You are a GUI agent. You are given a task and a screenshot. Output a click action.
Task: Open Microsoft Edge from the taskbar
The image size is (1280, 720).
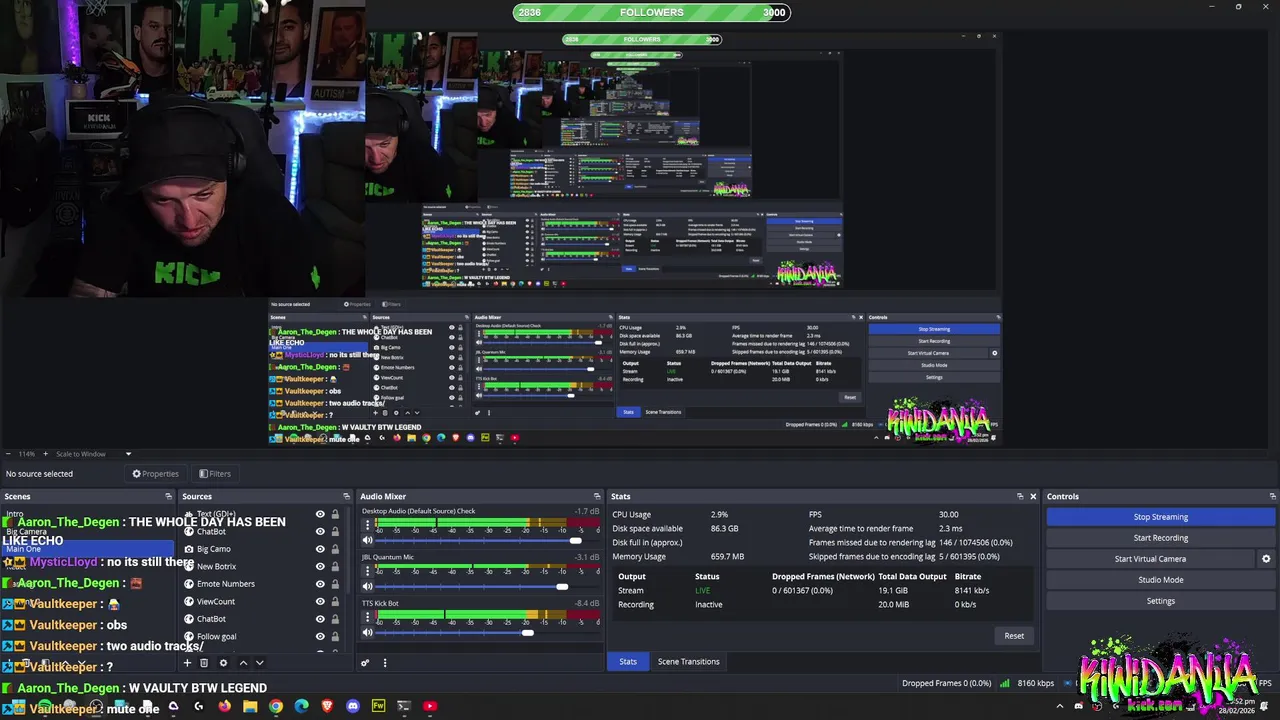tap(301, 706)
